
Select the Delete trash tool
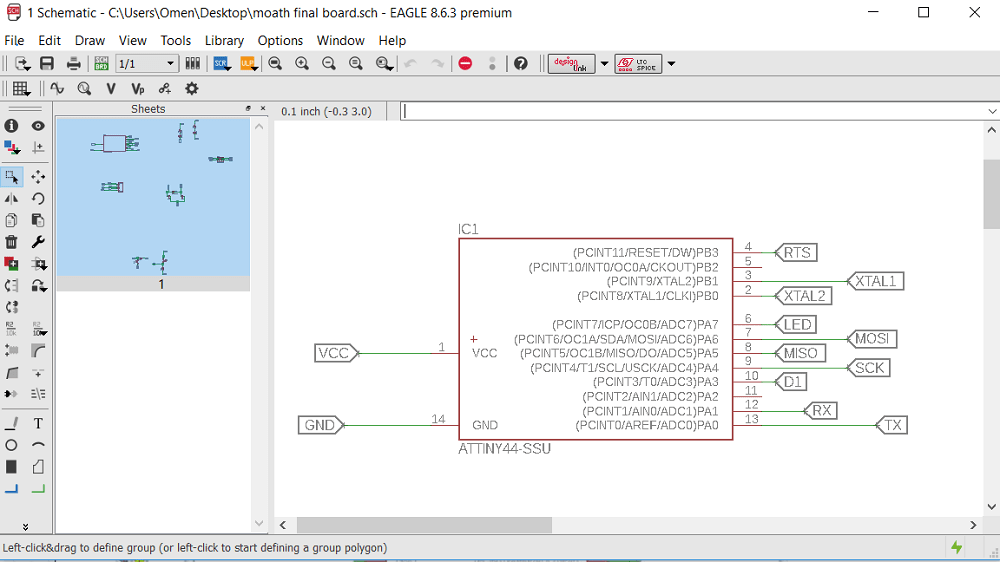pyautogui.click(x=11, y=242)
